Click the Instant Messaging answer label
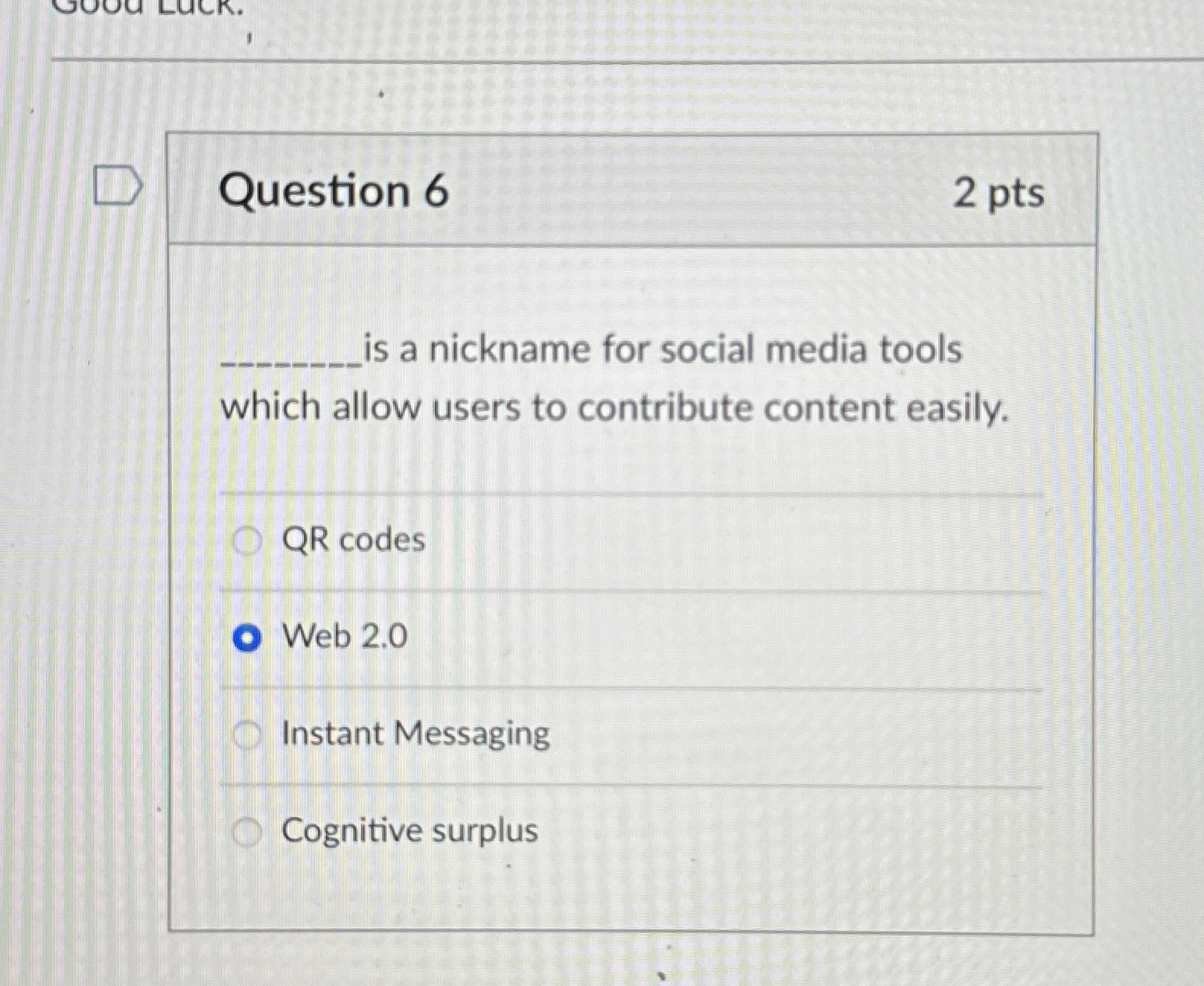Screen dimensions: 1204x986 pyautogui.click(x=415, y=734)
